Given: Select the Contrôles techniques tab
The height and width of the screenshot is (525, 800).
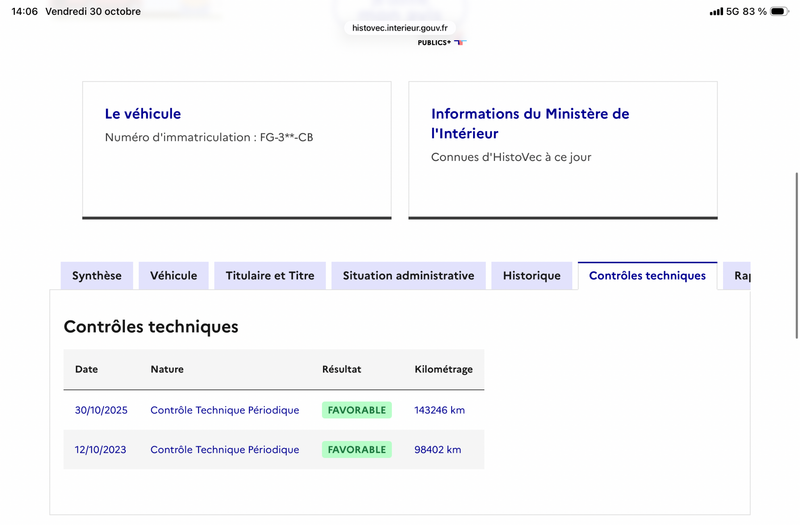Looking at the screenshot, I should pyautogui.click(x=647, y=276).
